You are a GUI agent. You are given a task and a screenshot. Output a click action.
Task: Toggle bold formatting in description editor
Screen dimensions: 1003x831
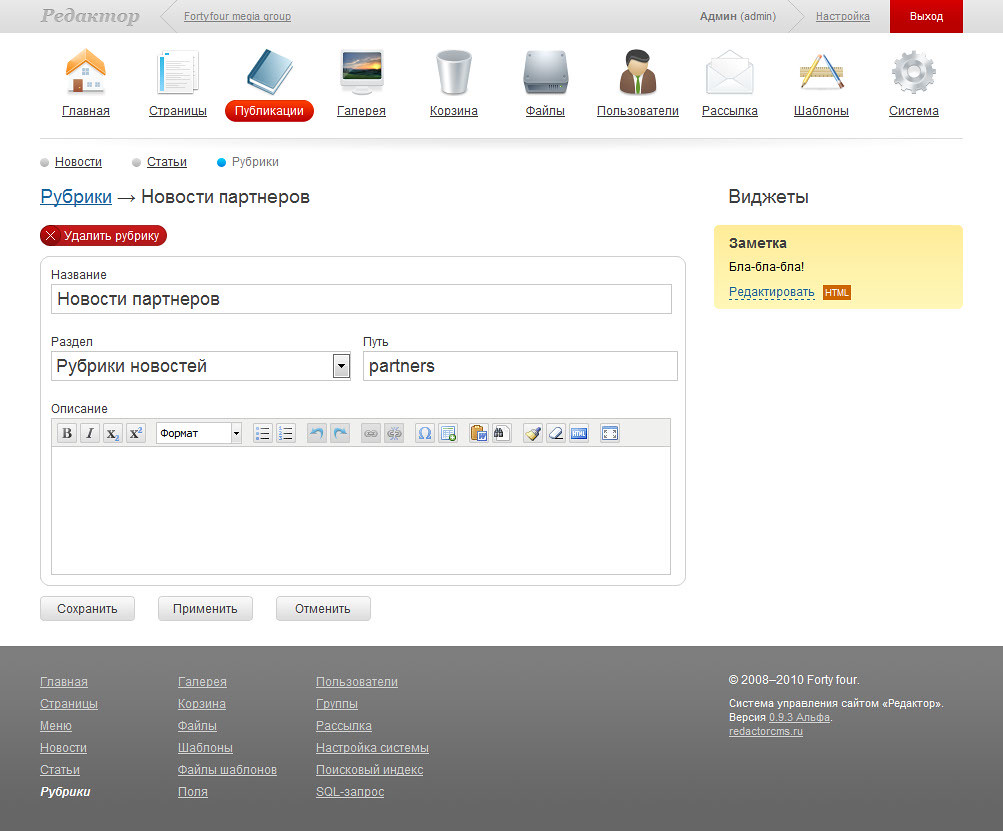click(67, 433)
